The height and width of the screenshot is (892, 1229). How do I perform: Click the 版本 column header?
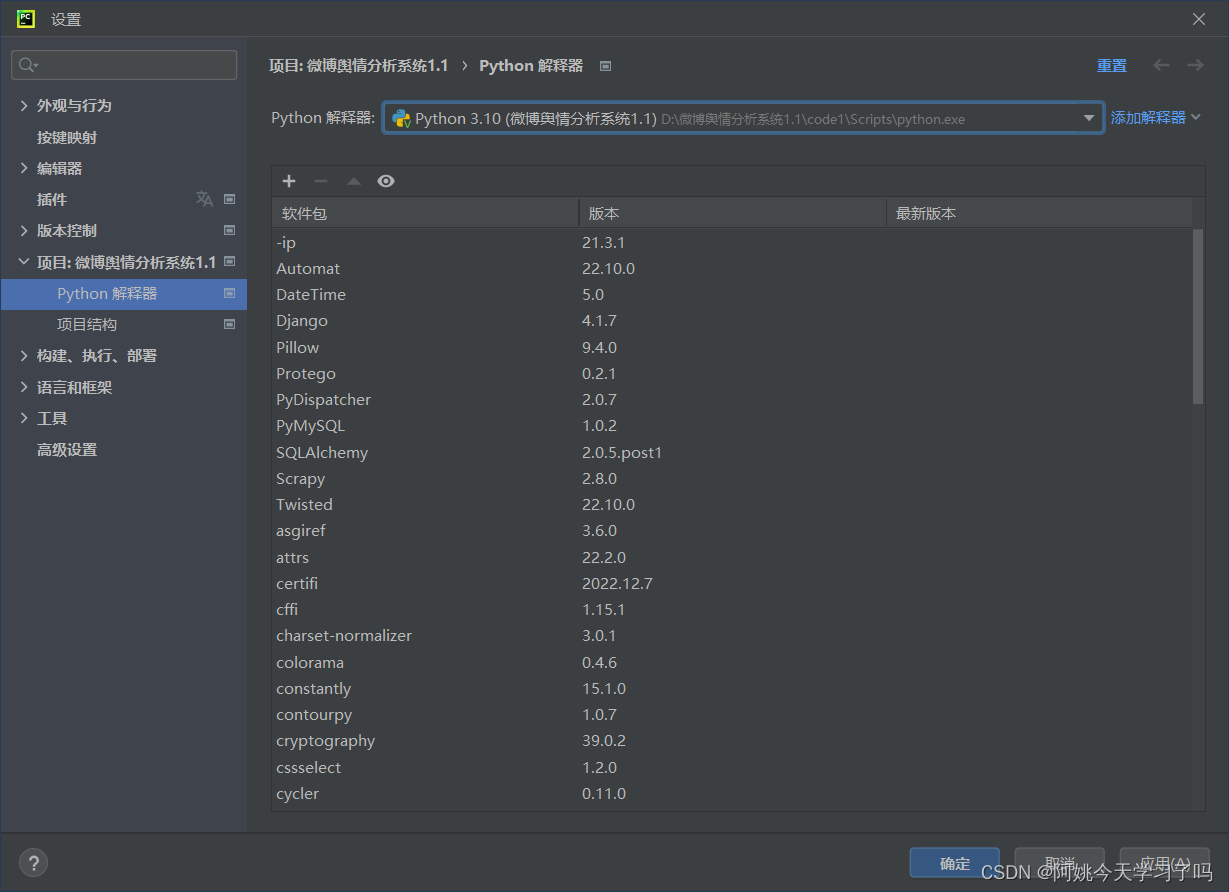coord(733,213)
